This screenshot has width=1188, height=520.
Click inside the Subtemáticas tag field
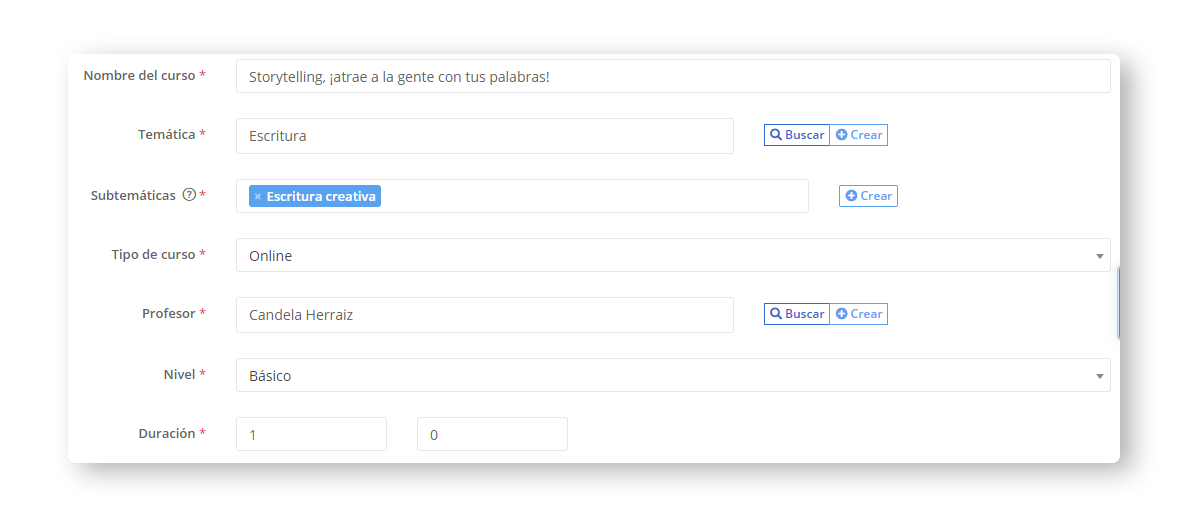pyautogui.click(x=590, y=197)
